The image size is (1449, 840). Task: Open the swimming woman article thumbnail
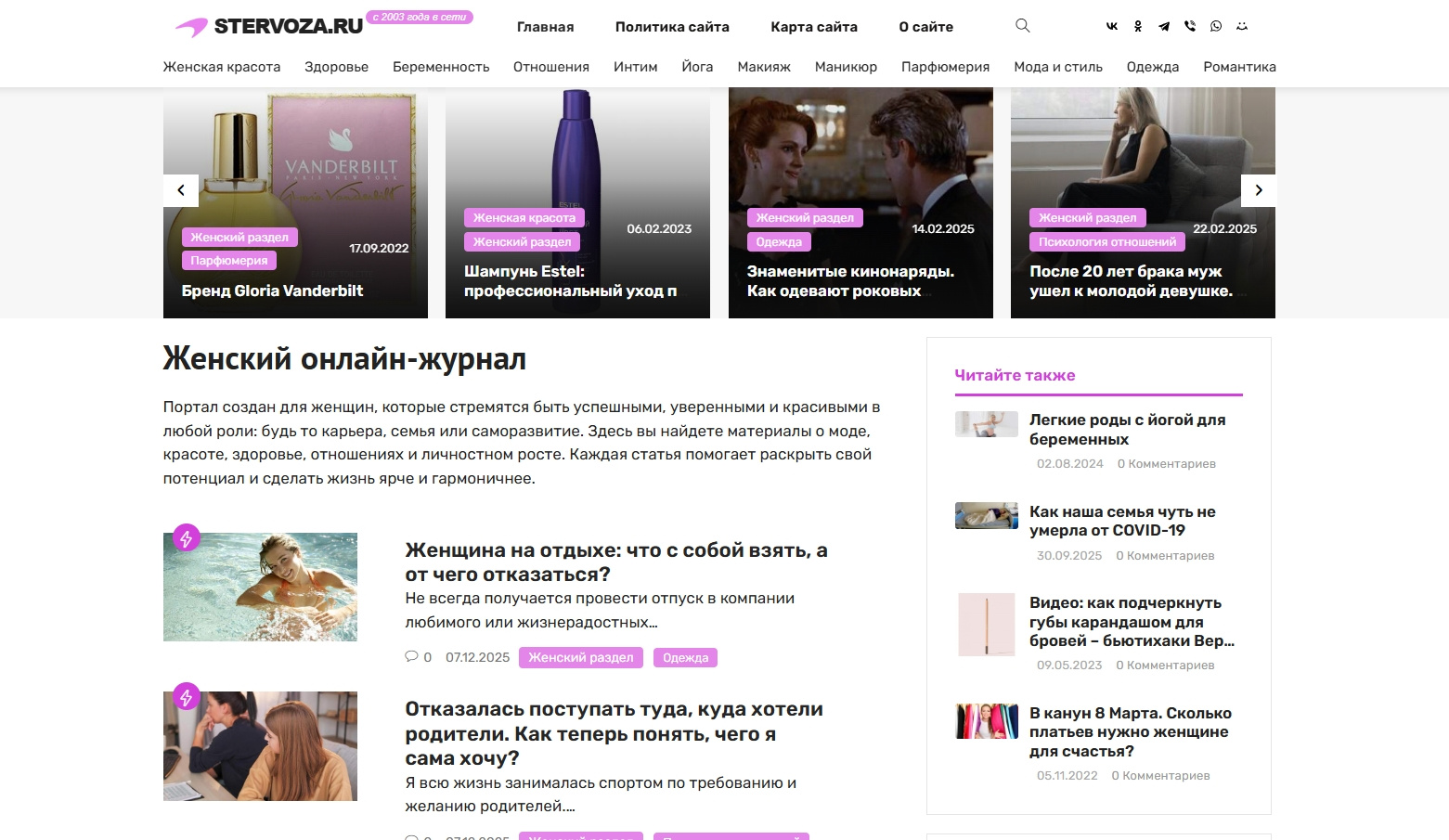coord(260,587)
